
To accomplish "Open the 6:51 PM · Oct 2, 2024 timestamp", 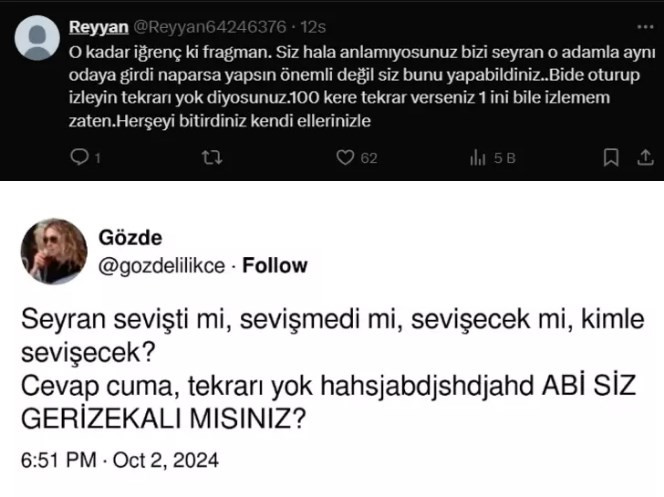I will (x=119, y=462).
